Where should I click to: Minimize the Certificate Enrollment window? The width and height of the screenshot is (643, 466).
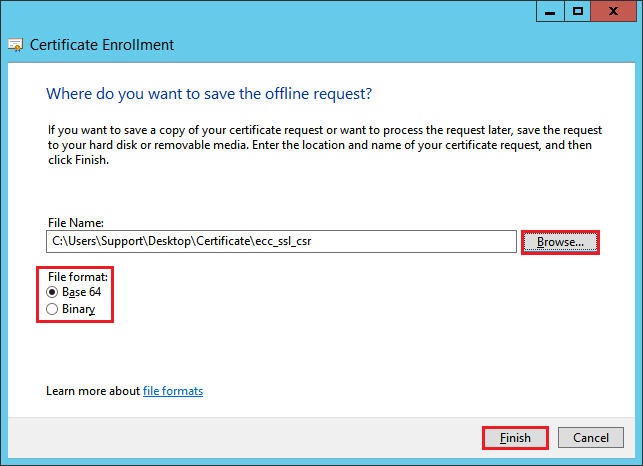[x=550, y=10]
